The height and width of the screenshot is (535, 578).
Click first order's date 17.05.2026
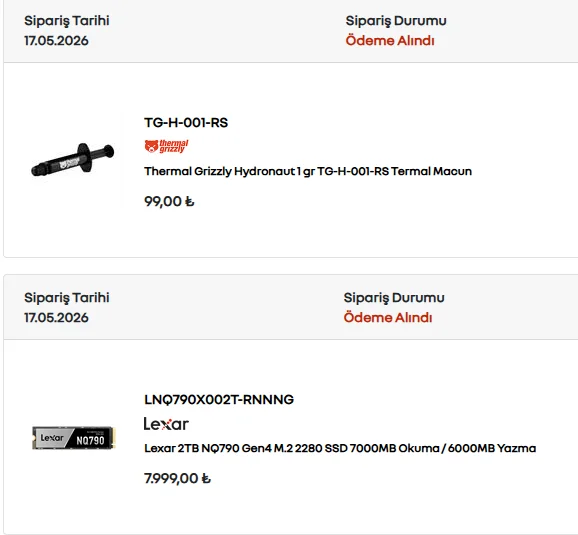(x=56, y=41)
